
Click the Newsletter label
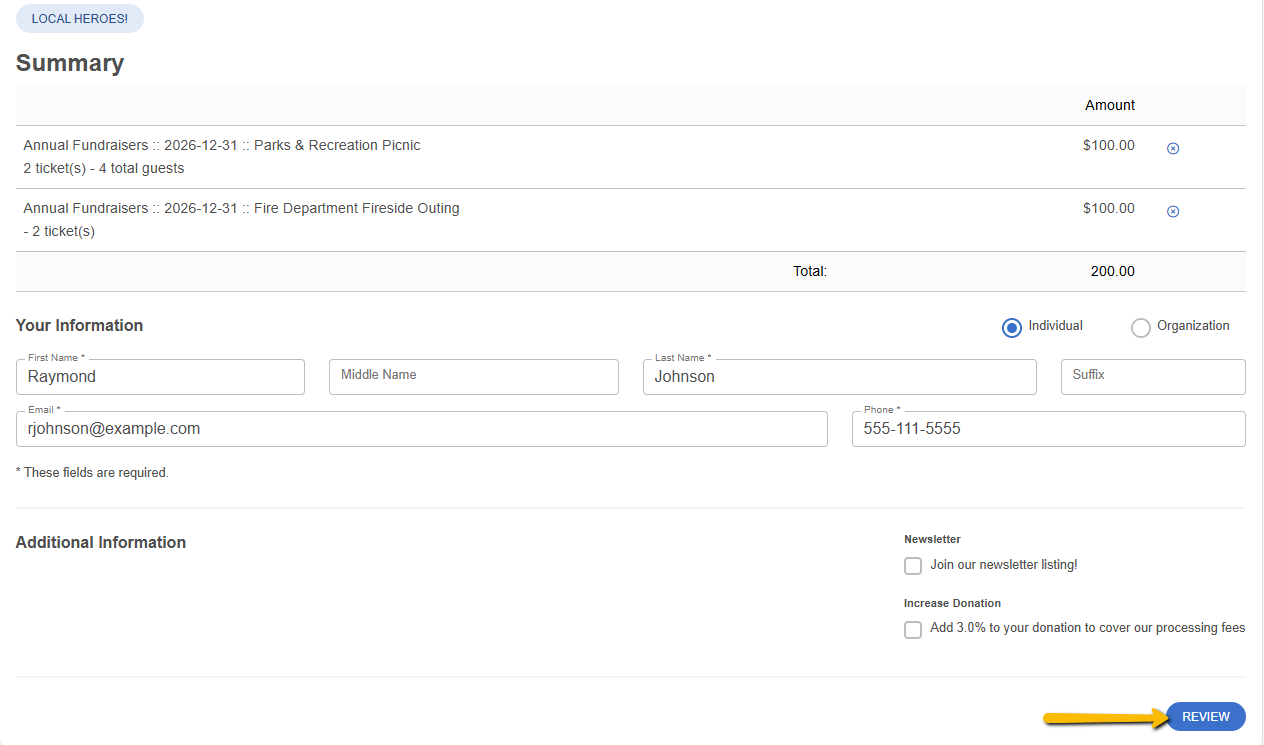[x=932, y=539]
